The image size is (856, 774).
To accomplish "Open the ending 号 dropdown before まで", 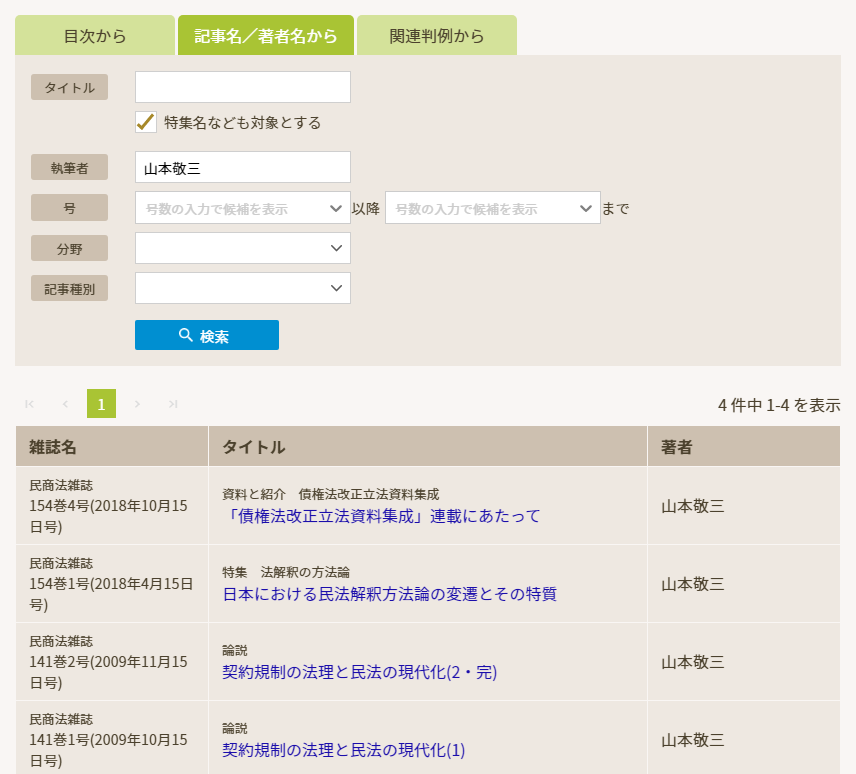I will click(x=492, y=207).
